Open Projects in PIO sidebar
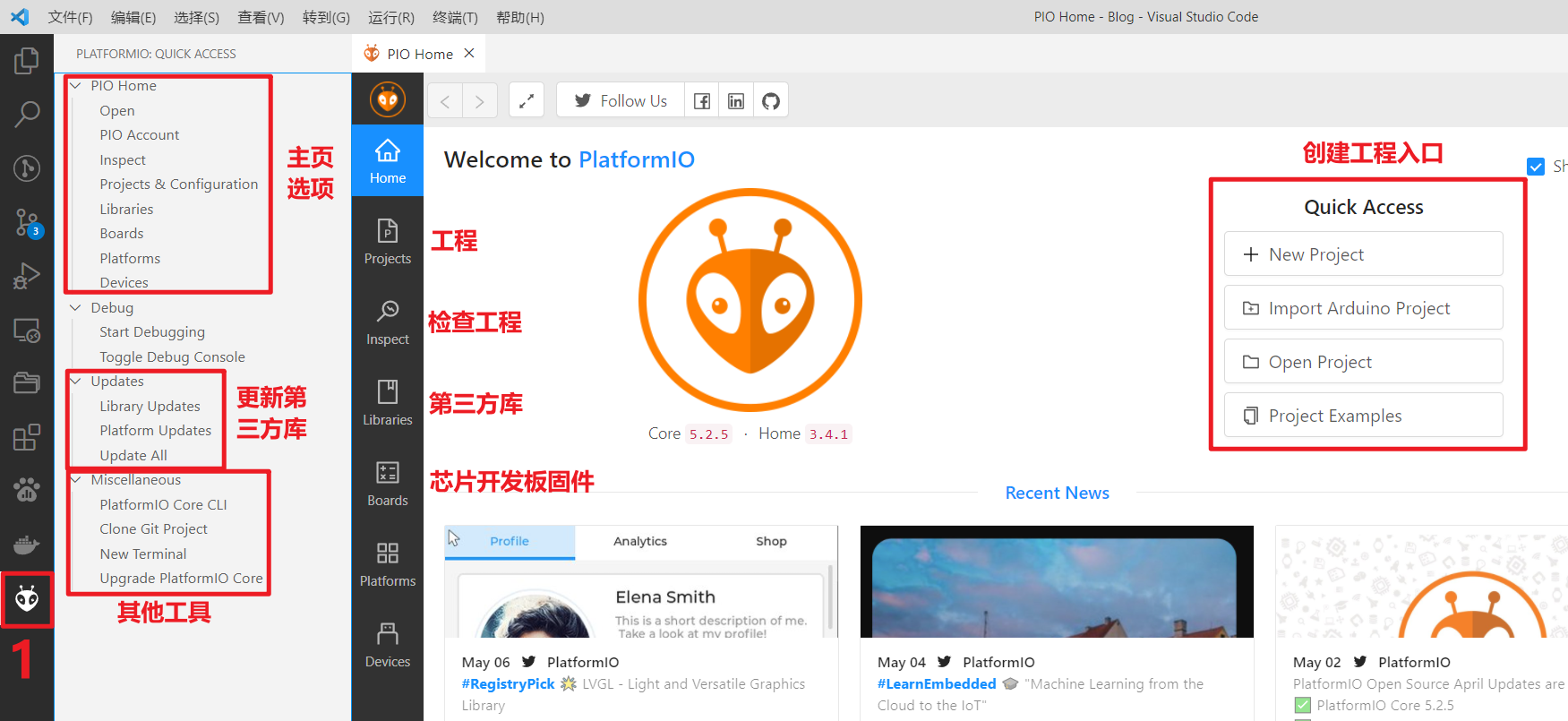Image resolution: width=1568 pixels, height=721 pixels. (388, 242)
